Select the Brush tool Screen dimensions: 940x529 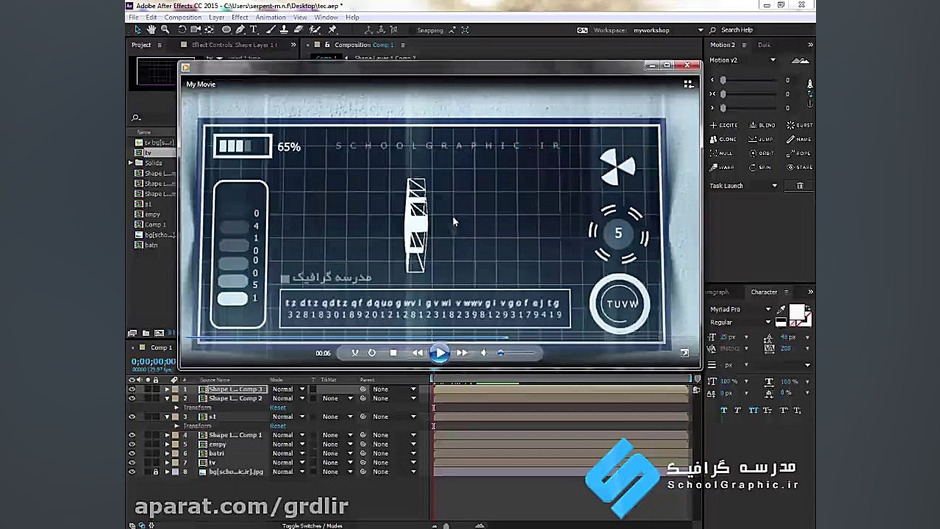click(x=271, y=29)
